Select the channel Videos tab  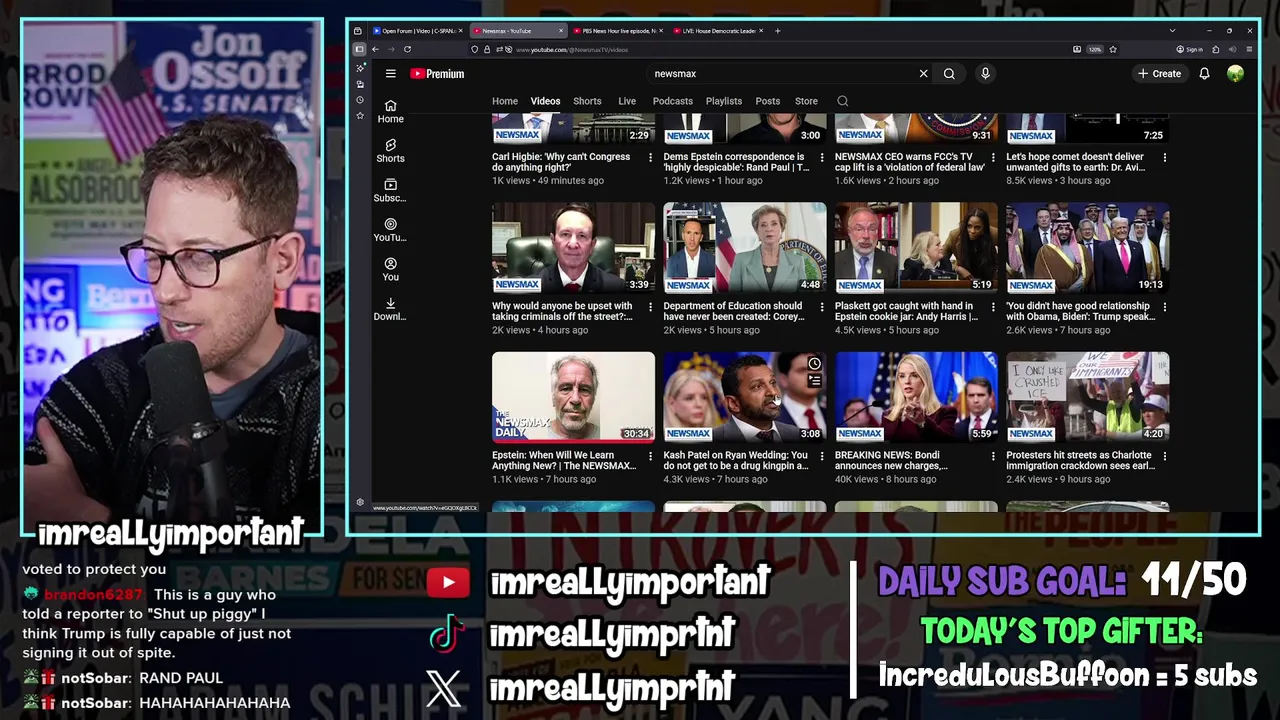(545, 101)
